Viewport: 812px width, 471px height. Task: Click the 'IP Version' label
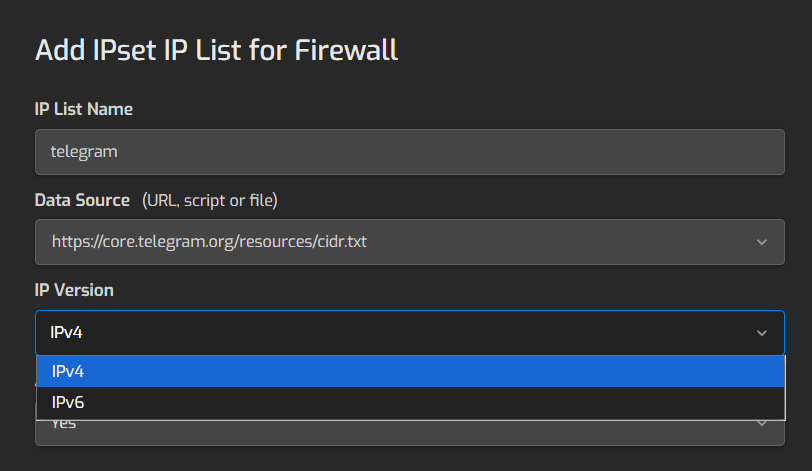click(x=74, y=290)
